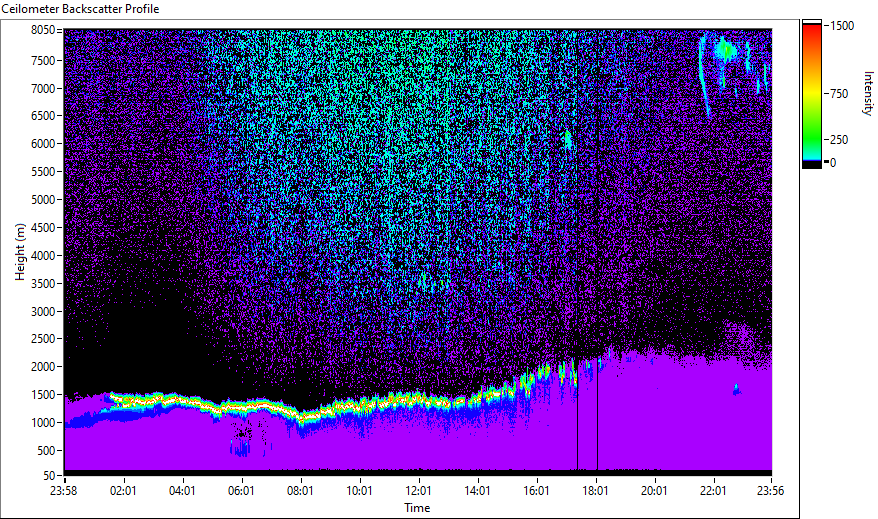This screenshot has height=519, width=878.
Task: Click the 02:01 time tick label
Action: tap(123, 491)
